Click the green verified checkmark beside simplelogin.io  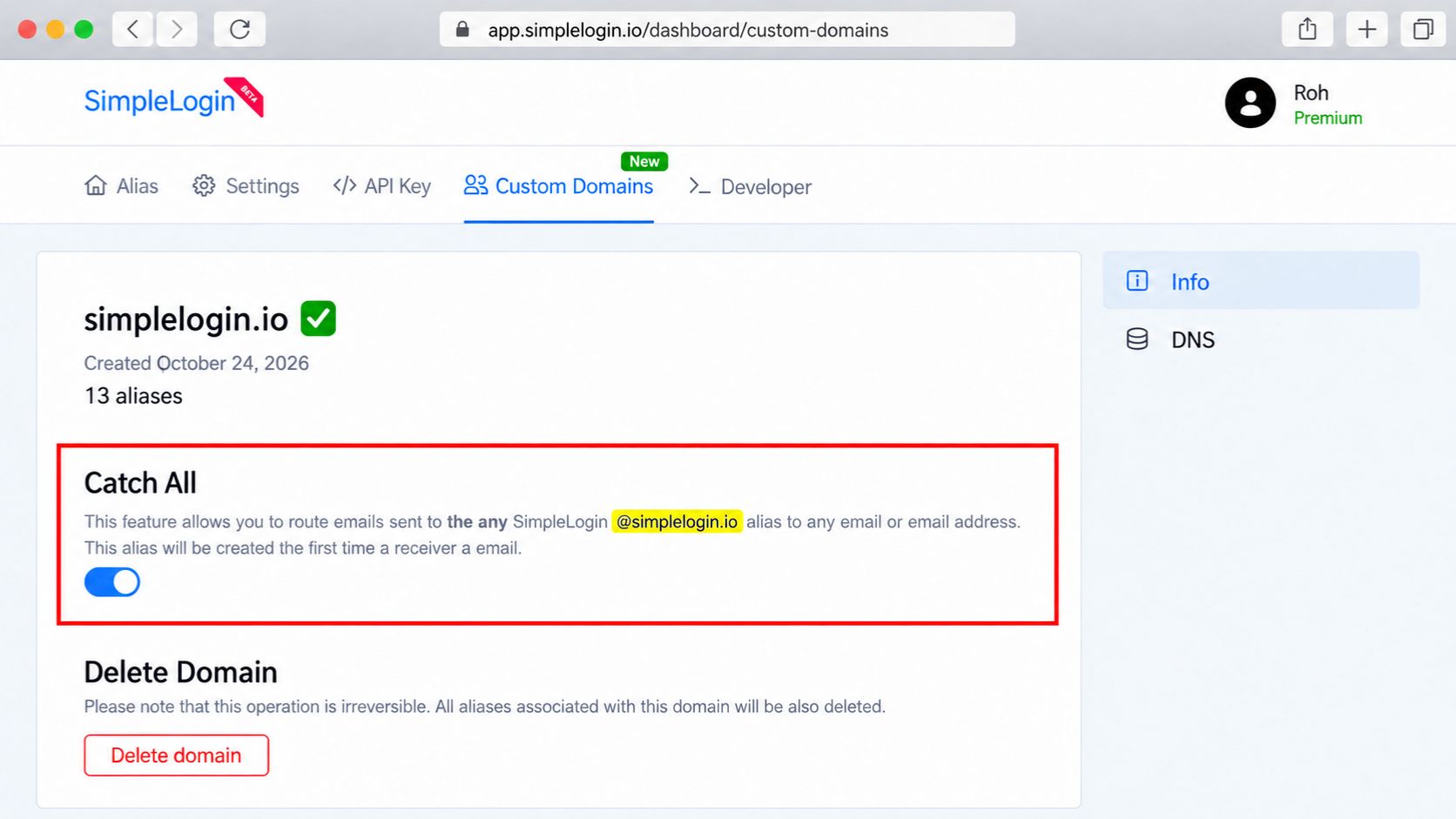[318, 319]
